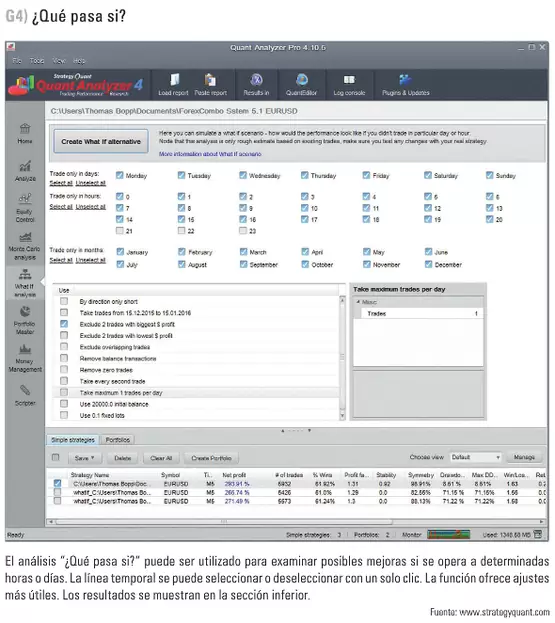Image resolution: width=555 pixels, height=623 pixels.
Task: Sort by % Wins column header
Action: [322, 475]
